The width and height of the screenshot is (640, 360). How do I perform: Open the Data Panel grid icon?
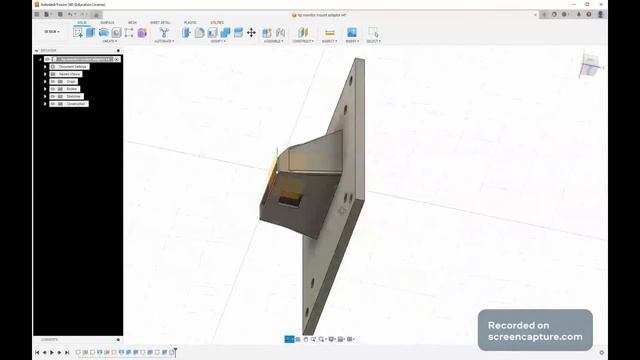click(x=37, y=14)
